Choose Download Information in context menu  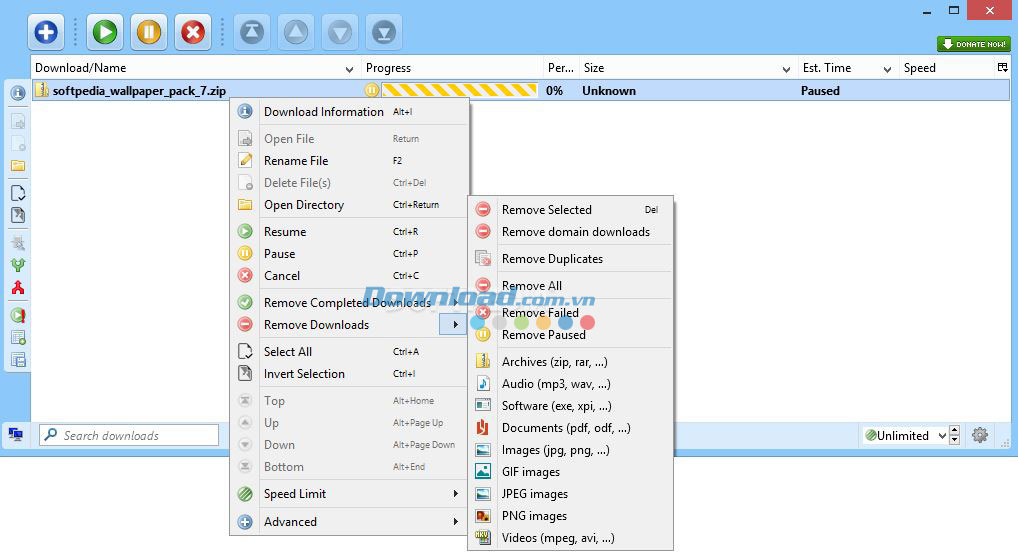click(x=351, y=112)
